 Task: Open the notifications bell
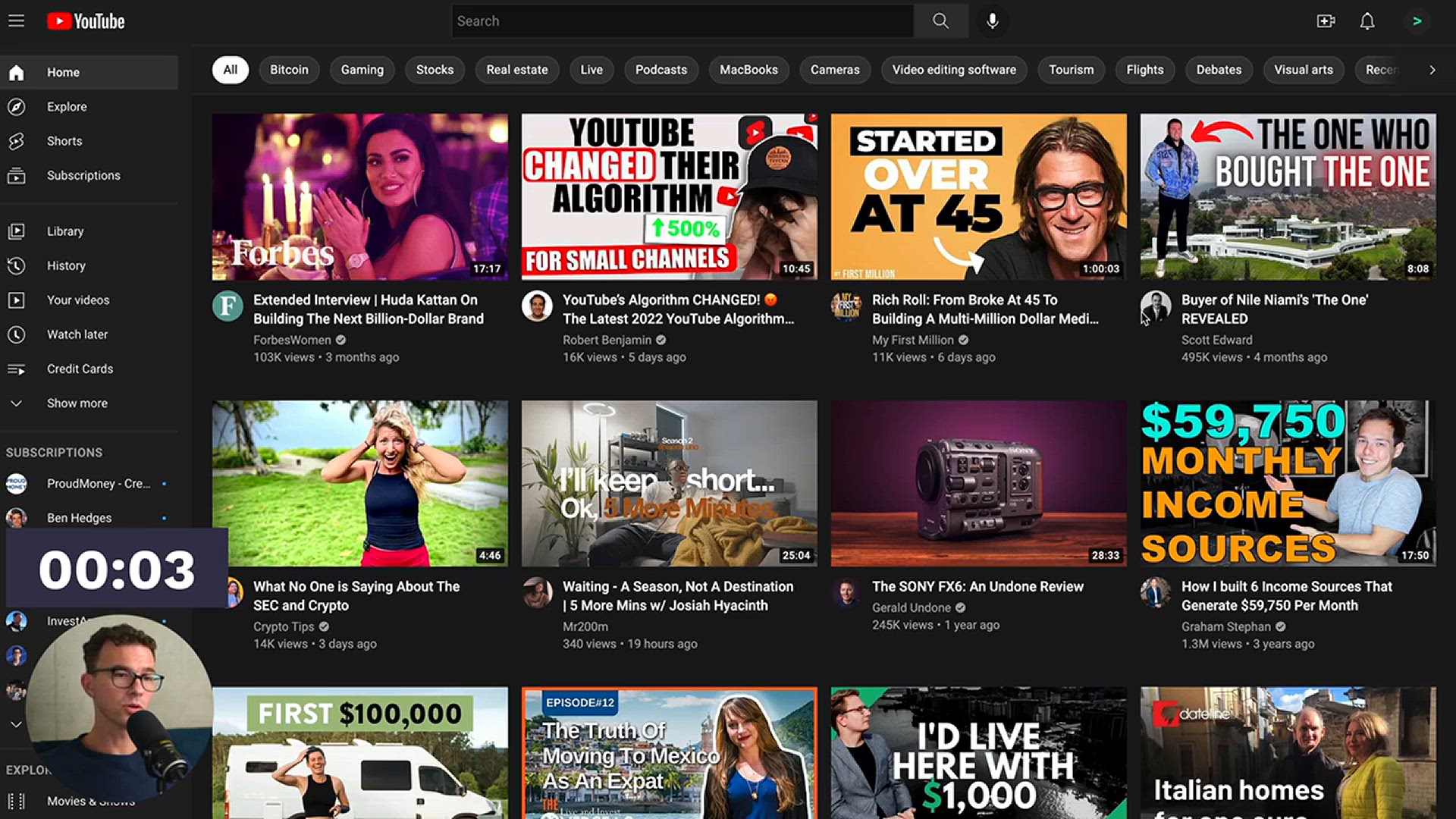(1367, 21)
